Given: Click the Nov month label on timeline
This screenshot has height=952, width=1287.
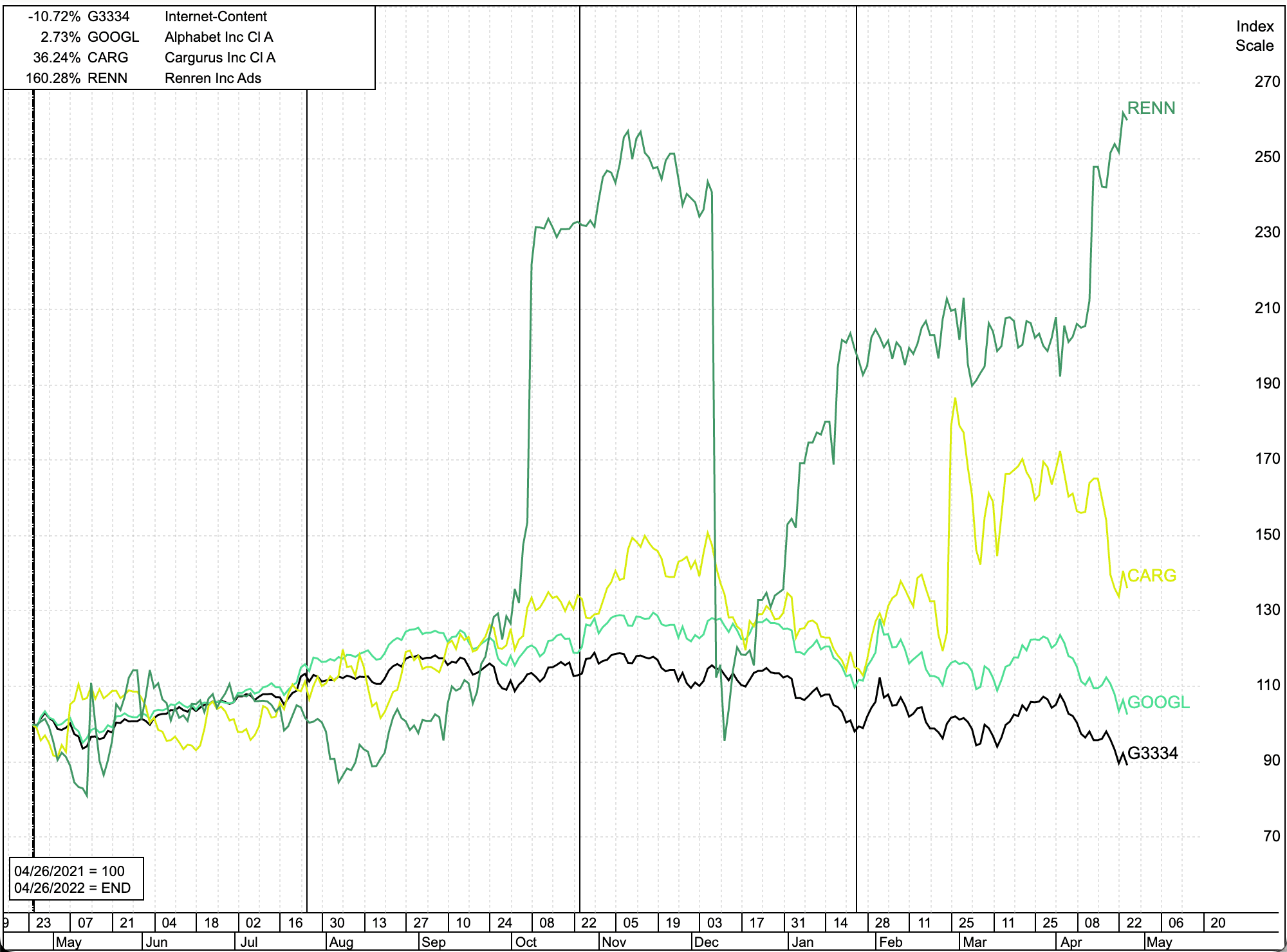Looking at the screenshot, I should tap(614, 942).
